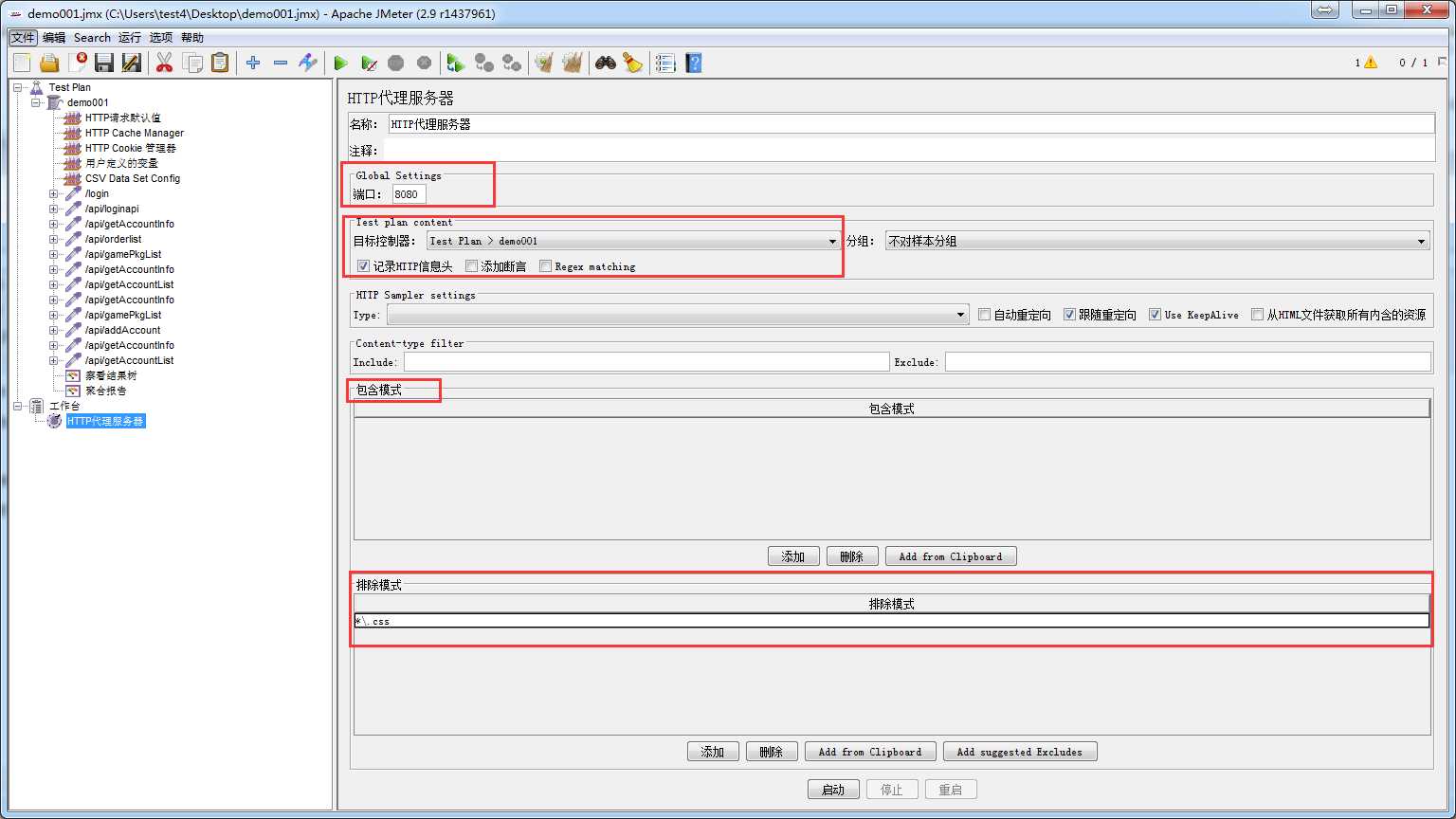Viewport: 1456px width, 819px height.
Task: Click the Content-type Include field
Action: 646,362
